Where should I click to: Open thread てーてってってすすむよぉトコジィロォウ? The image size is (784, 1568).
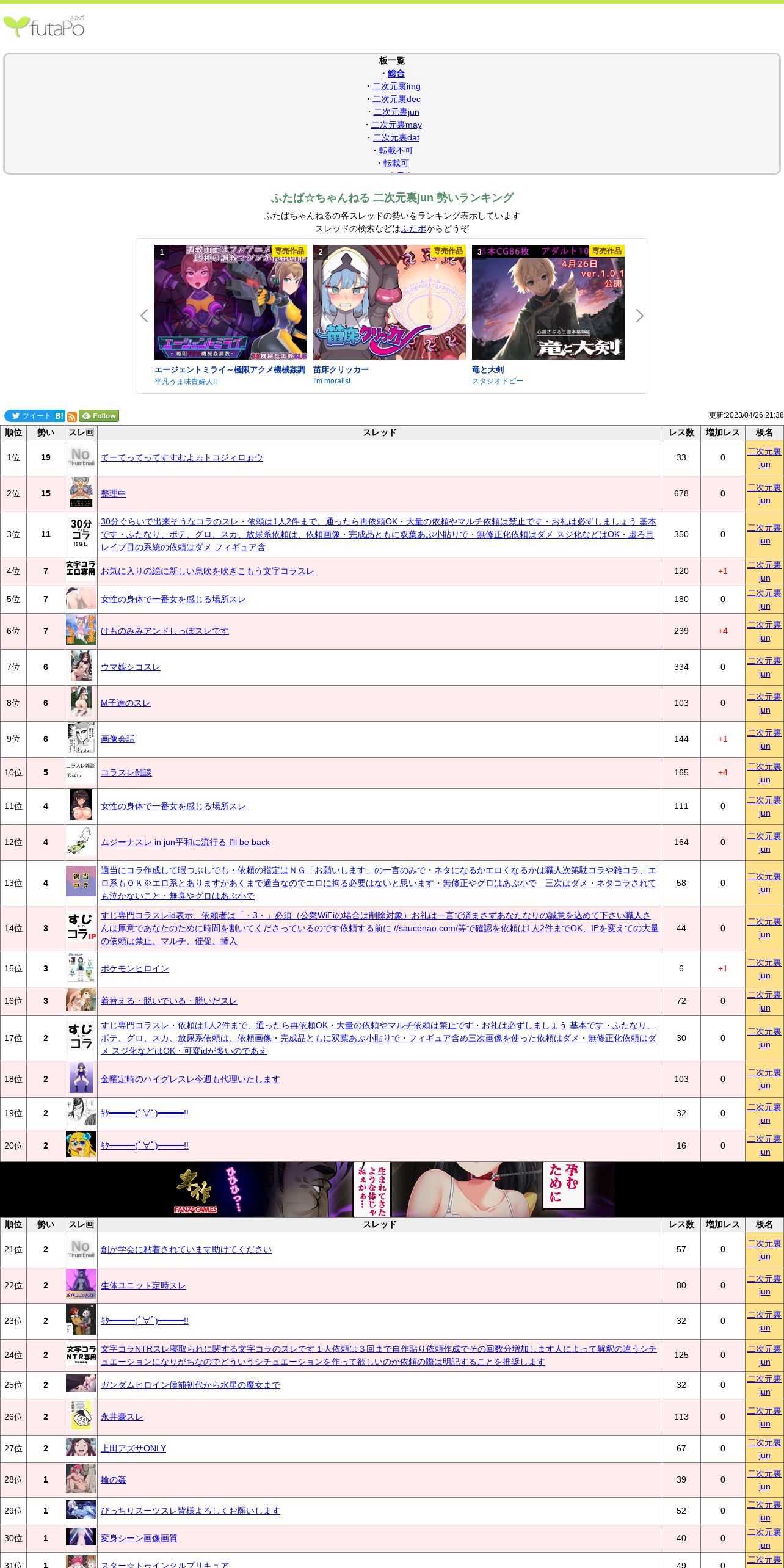point(182,457)
